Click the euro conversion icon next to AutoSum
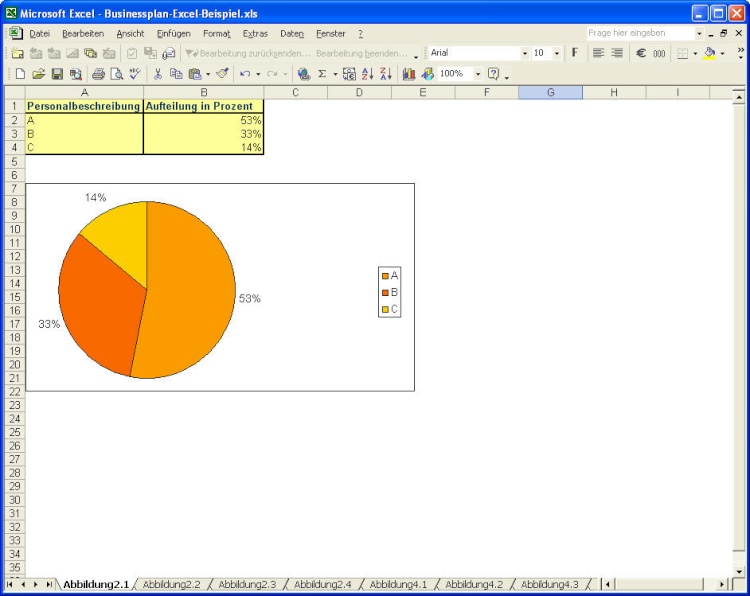The image size is (750, 596). pos(349,74)
